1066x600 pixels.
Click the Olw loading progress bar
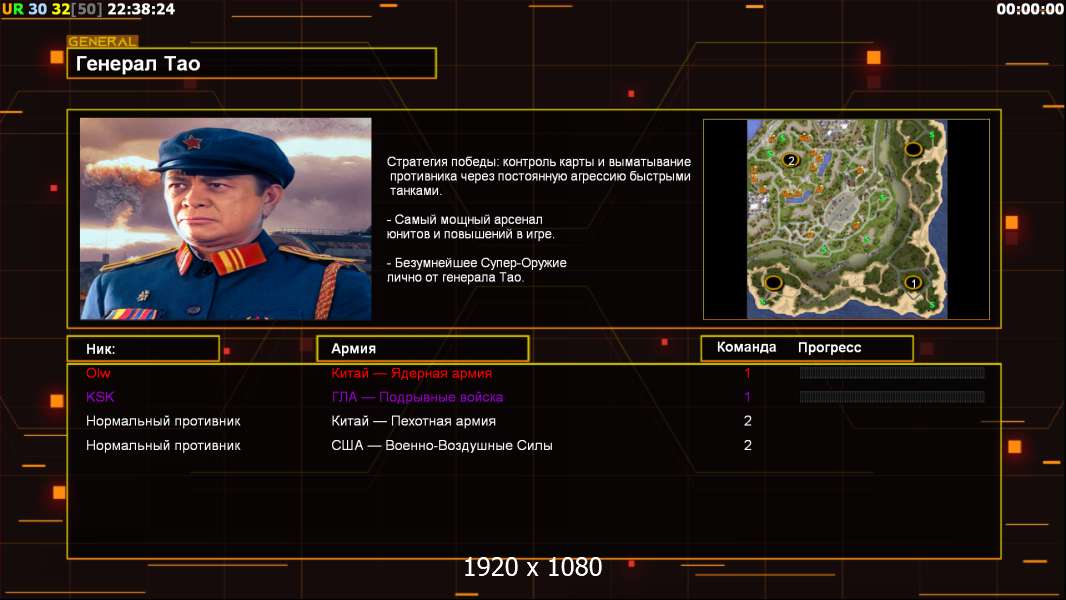(892, 372)
